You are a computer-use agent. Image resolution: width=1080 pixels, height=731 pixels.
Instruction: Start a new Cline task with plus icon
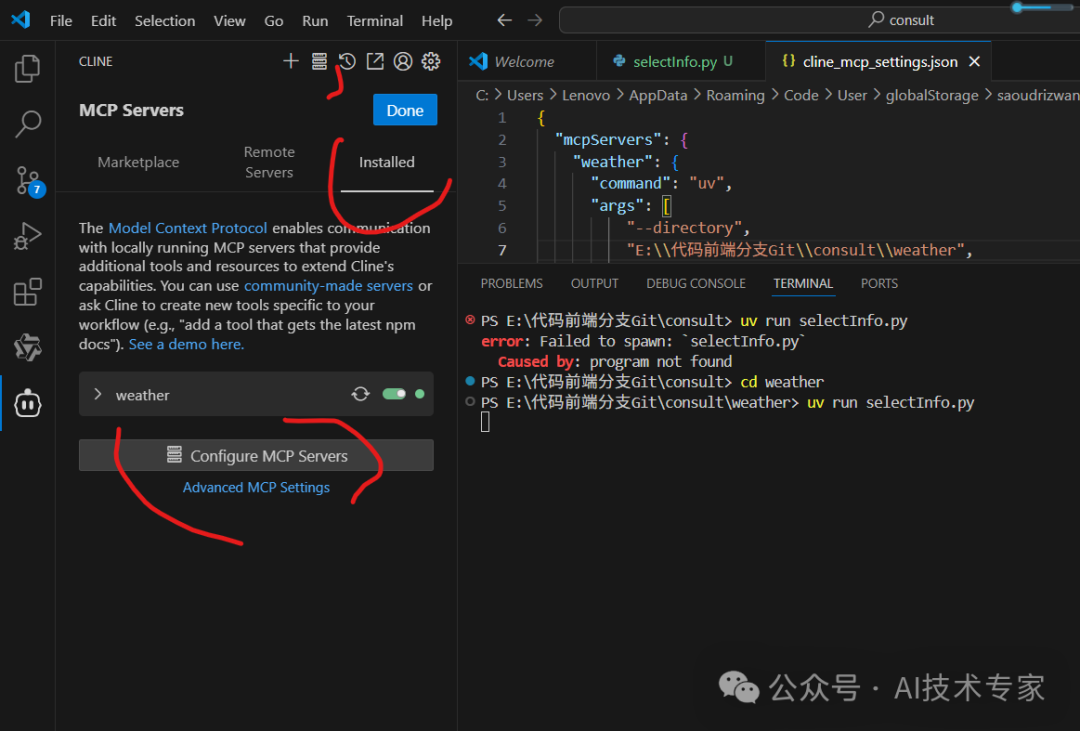click(291, 61)
